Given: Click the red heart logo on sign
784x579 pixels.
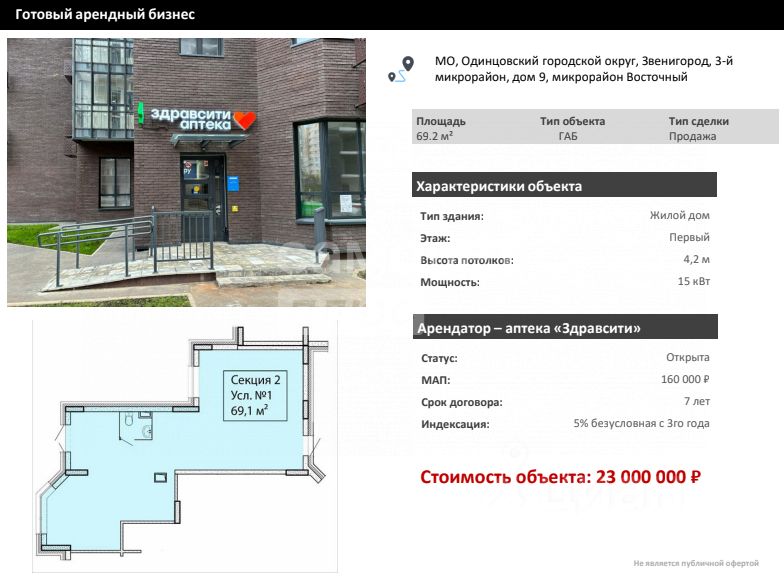Looking at the screenshot, I should (244, 120).
